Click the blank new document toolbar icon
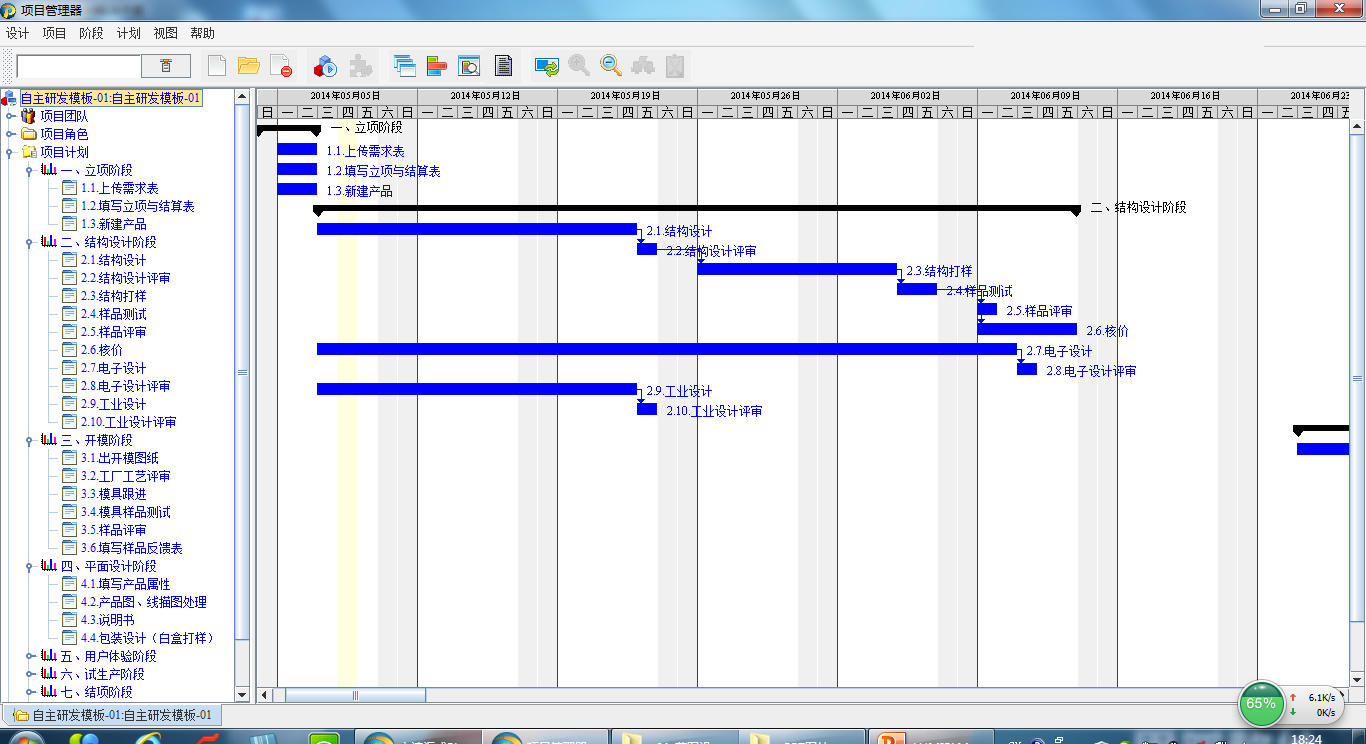The height and width of the screenshot is (744, 1366). [x=217, y=66]
